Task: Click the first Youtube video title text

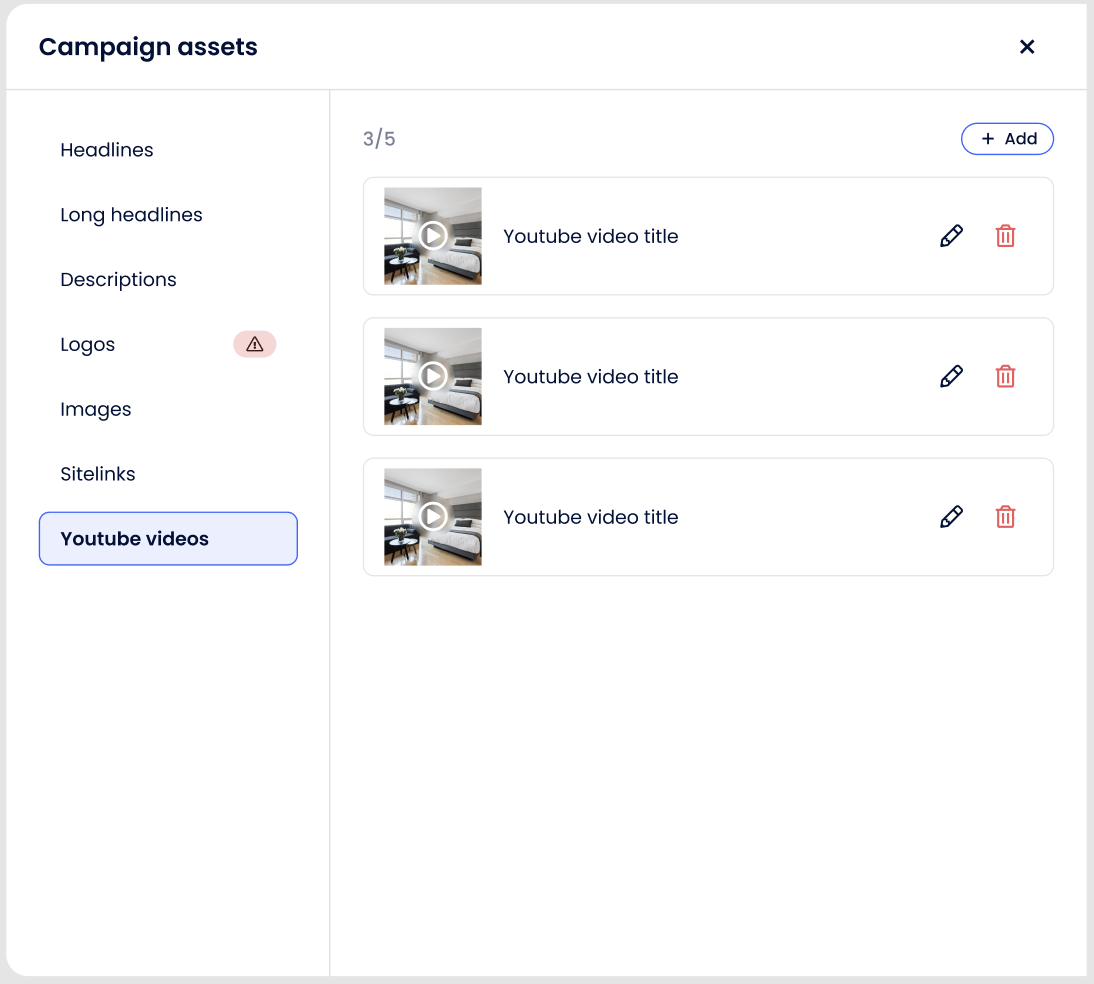Action: click(x=590, y=237)
